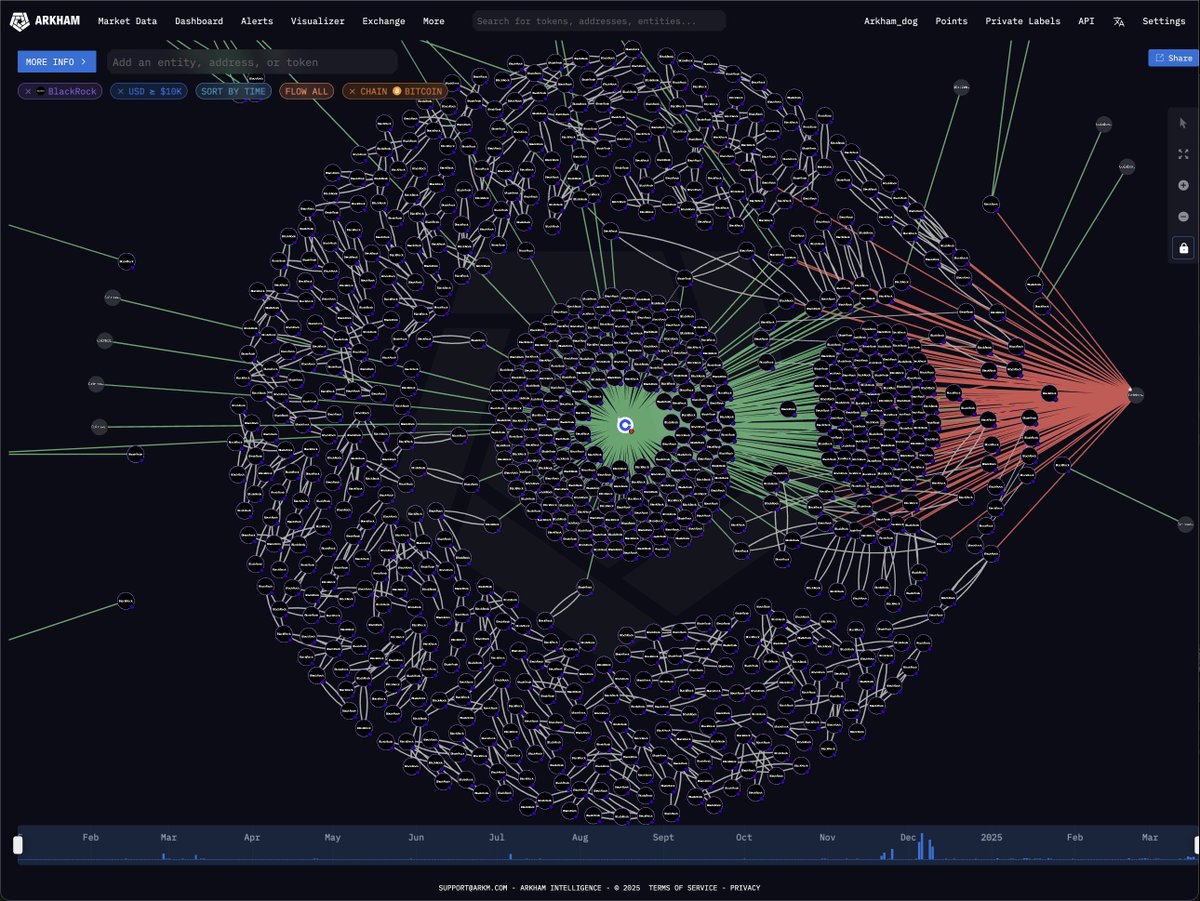1200x901 pixels.
Task: Click the tall December bar on timeline
Action: tap(921, 846)
